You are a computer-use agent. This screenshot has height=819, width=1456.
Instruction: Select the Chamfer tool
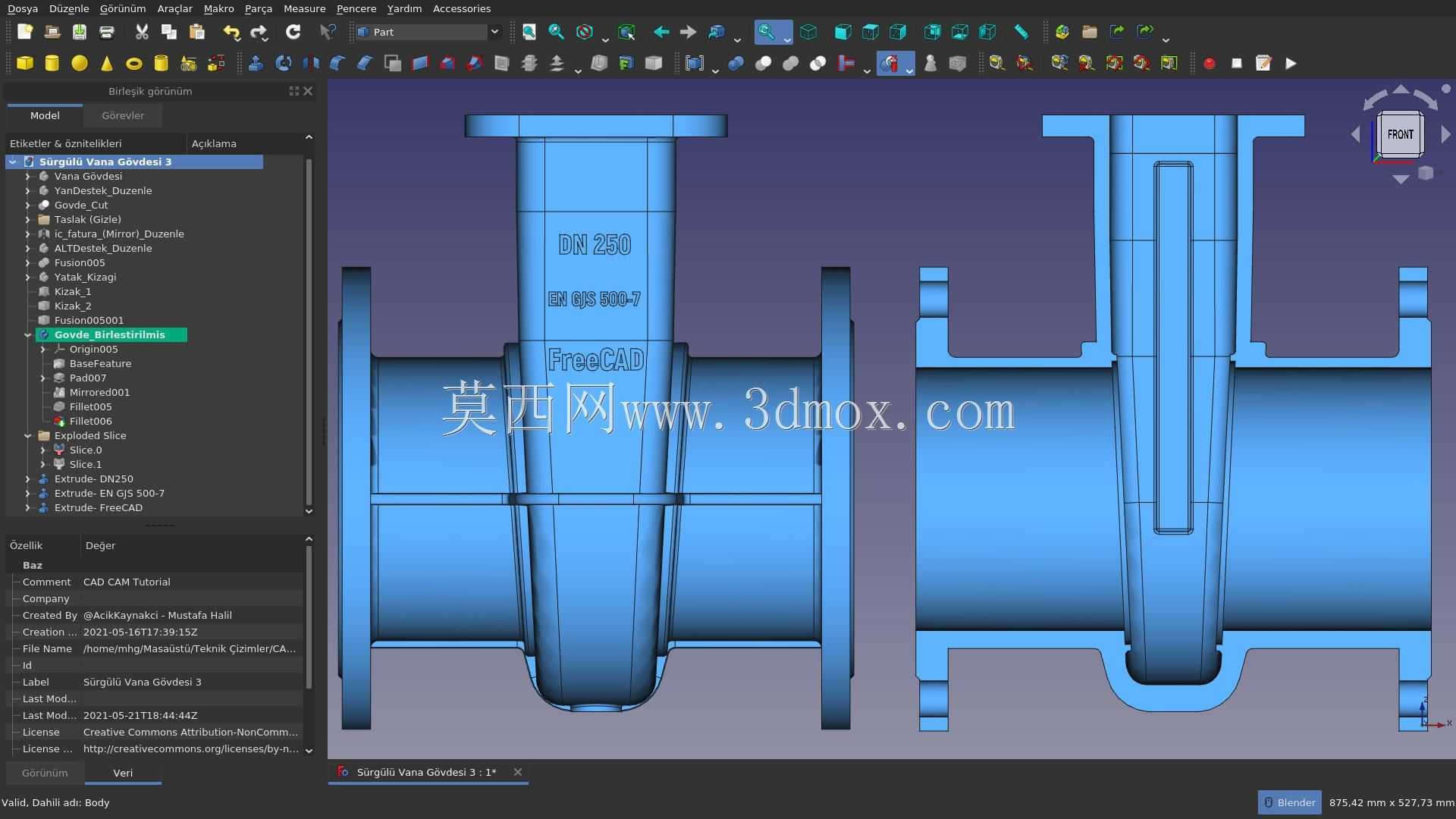(366, 64)
